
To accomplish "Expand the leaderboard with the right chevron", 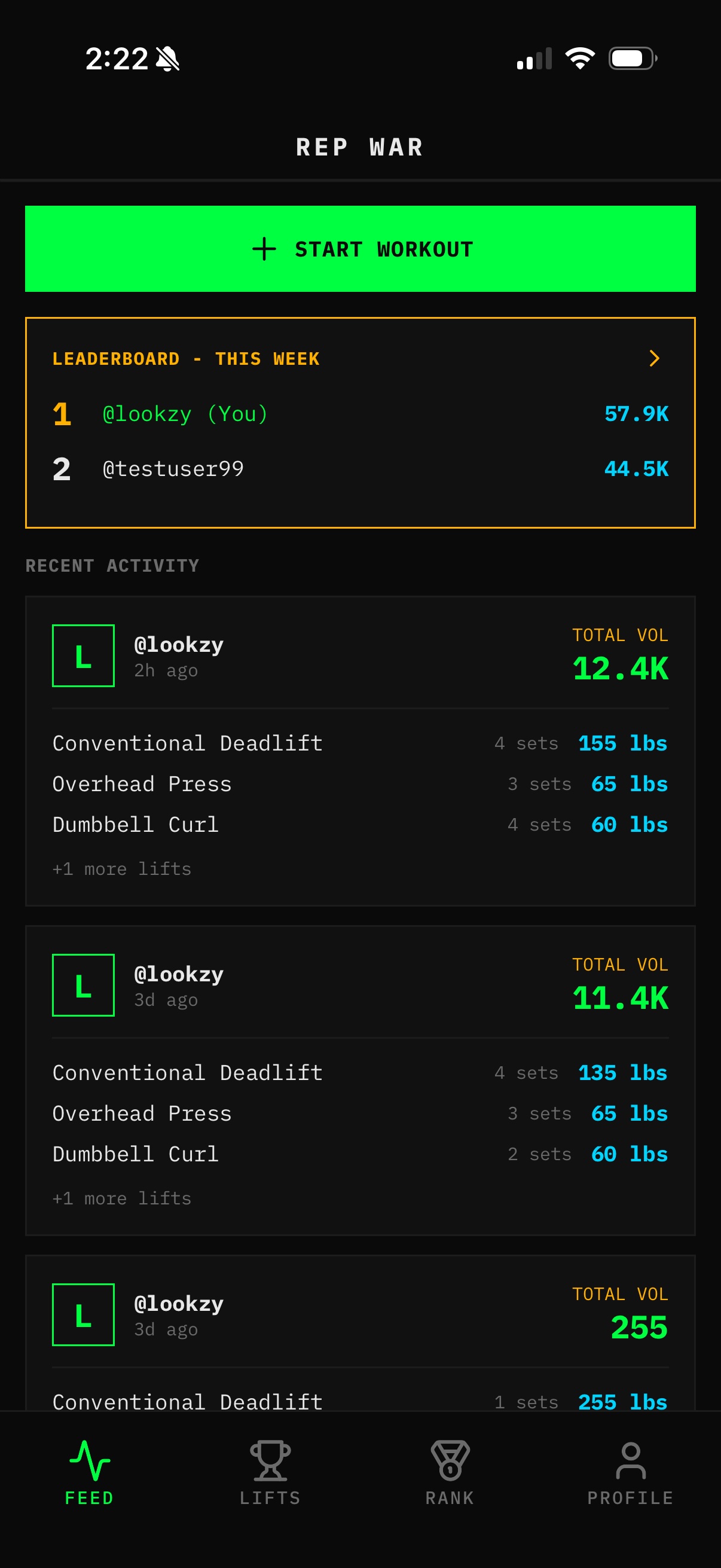I will [654, 359].
